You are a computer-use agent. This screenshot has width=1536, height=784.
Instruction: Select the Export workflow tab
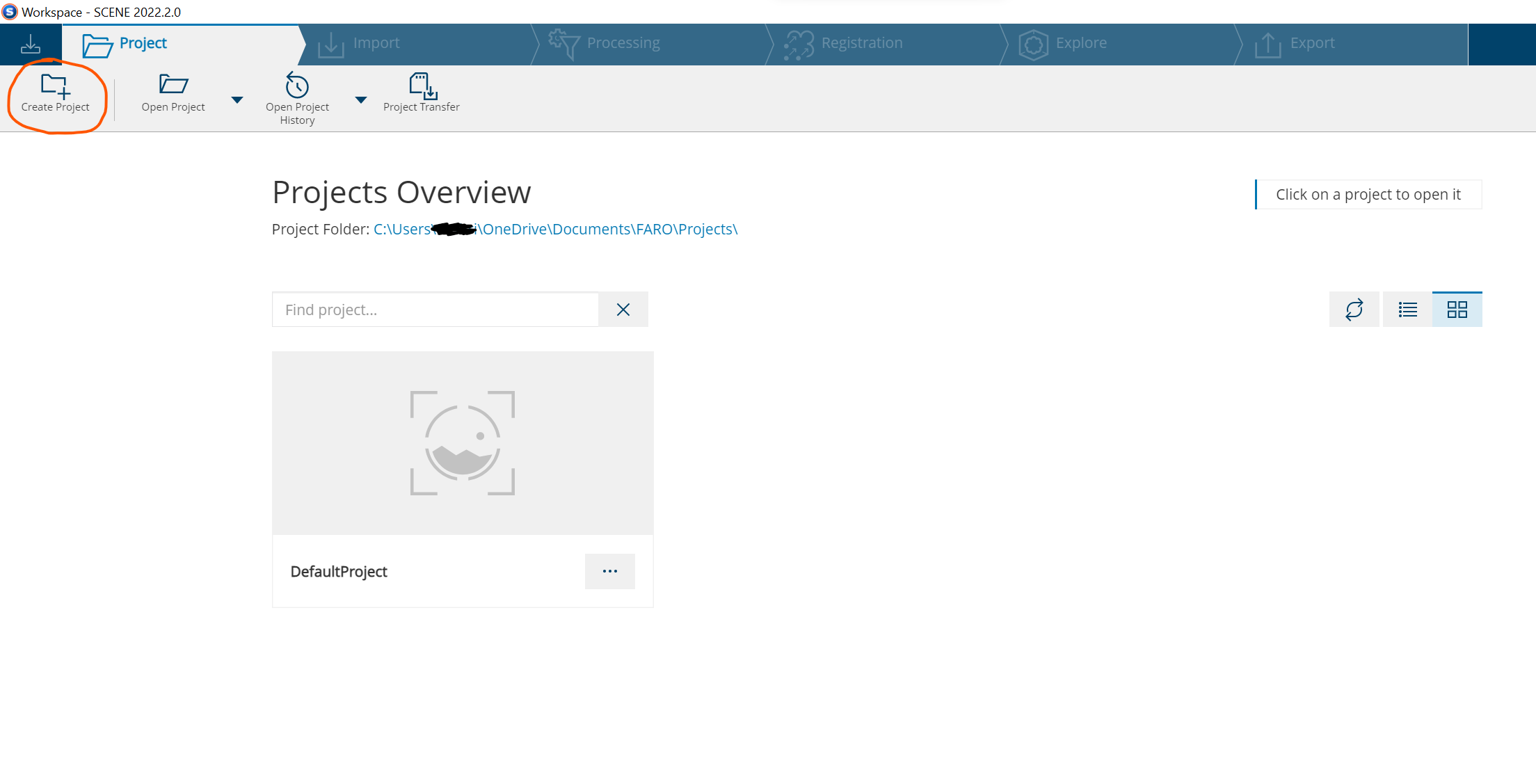click(x=1311, y=43)
